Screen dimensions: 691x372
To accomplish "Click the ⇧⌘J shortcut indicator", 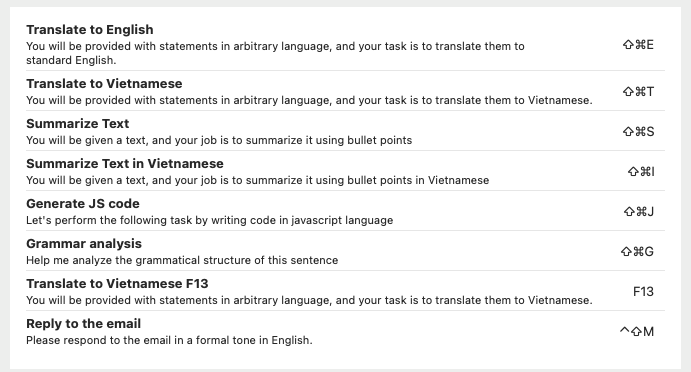I will click(x=639, y=212).
